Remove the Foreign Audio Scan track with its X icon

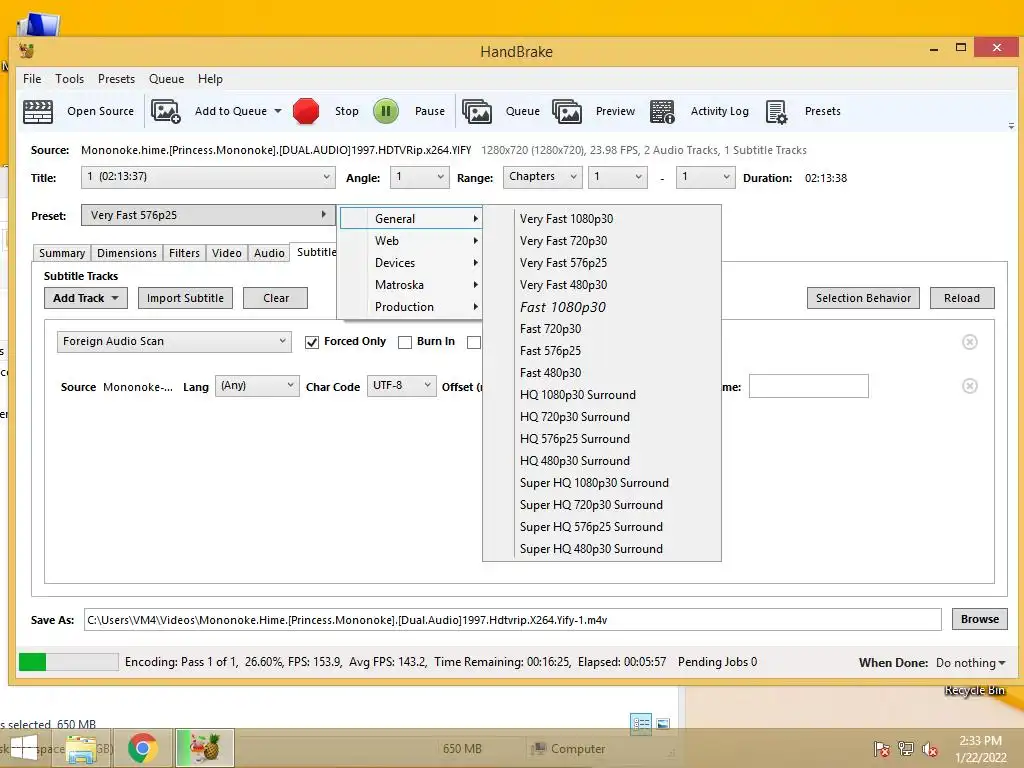pyautogui.click(x=970, y=342)
